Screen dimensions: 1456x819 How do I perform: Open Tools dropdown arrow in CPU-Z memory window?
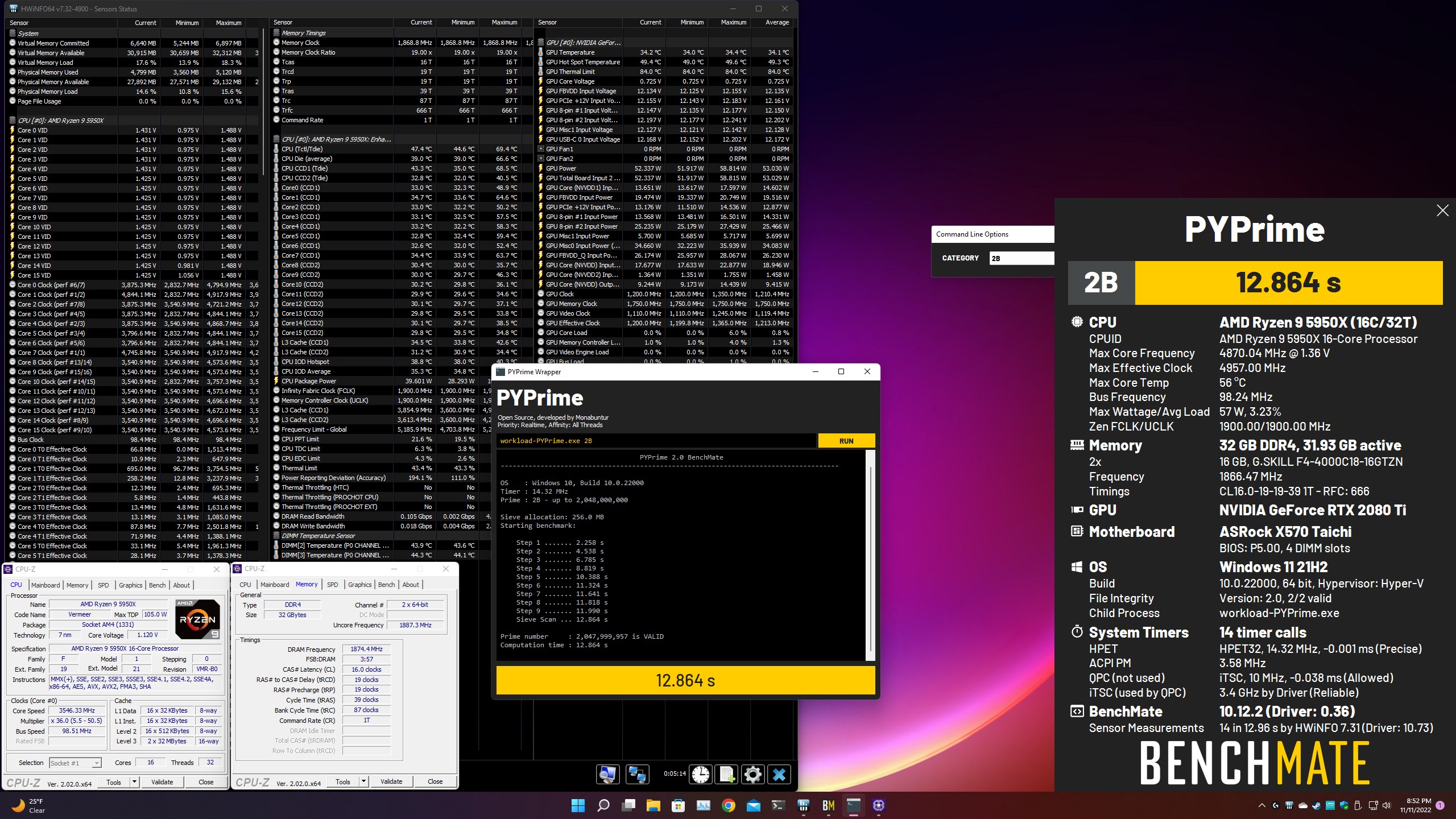[363, 781]
